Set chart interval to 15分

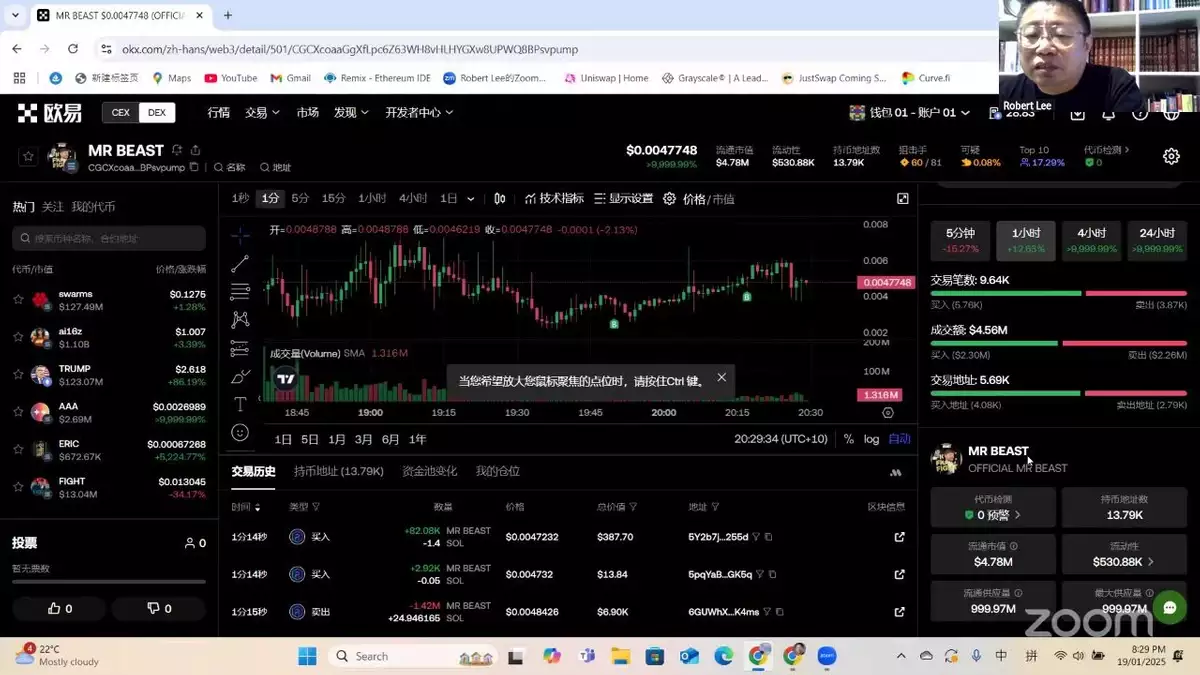[x=333, y=199]
